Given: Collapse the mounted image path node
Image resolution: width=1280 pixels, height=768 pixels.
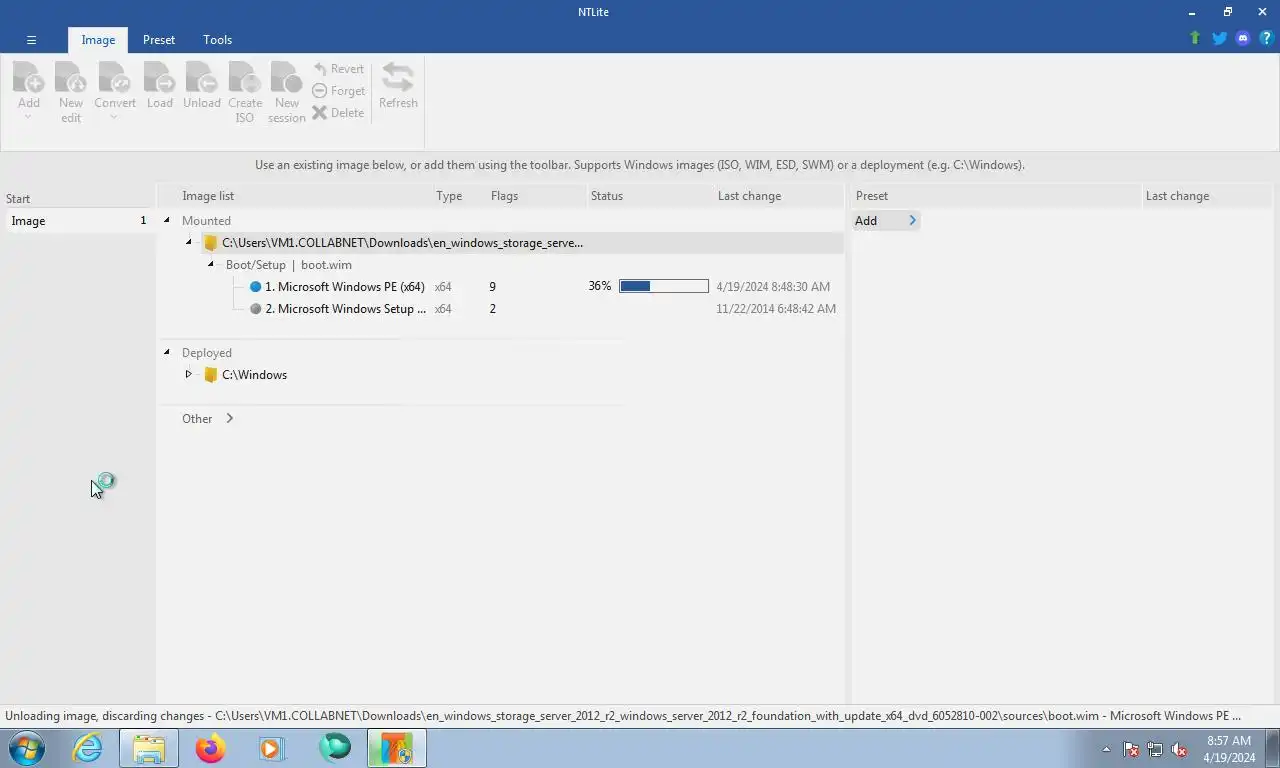Looking at the screenshot, I should [188, 242].
